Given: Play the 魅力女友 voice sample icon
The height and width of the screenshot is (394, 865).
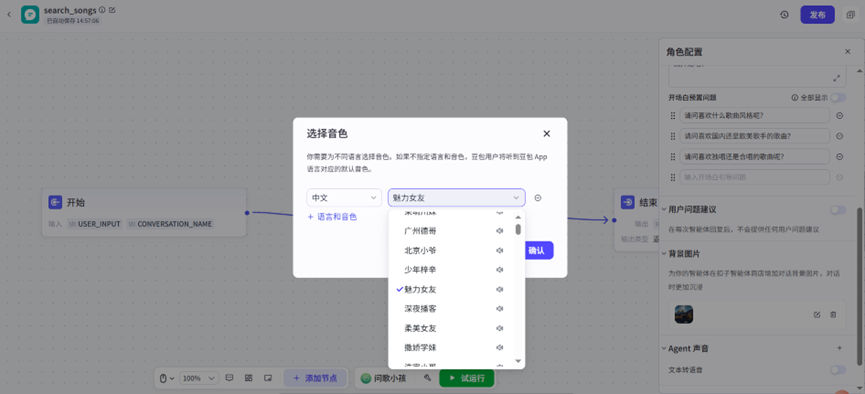Looking at the screenshot, I should (500, 289).
